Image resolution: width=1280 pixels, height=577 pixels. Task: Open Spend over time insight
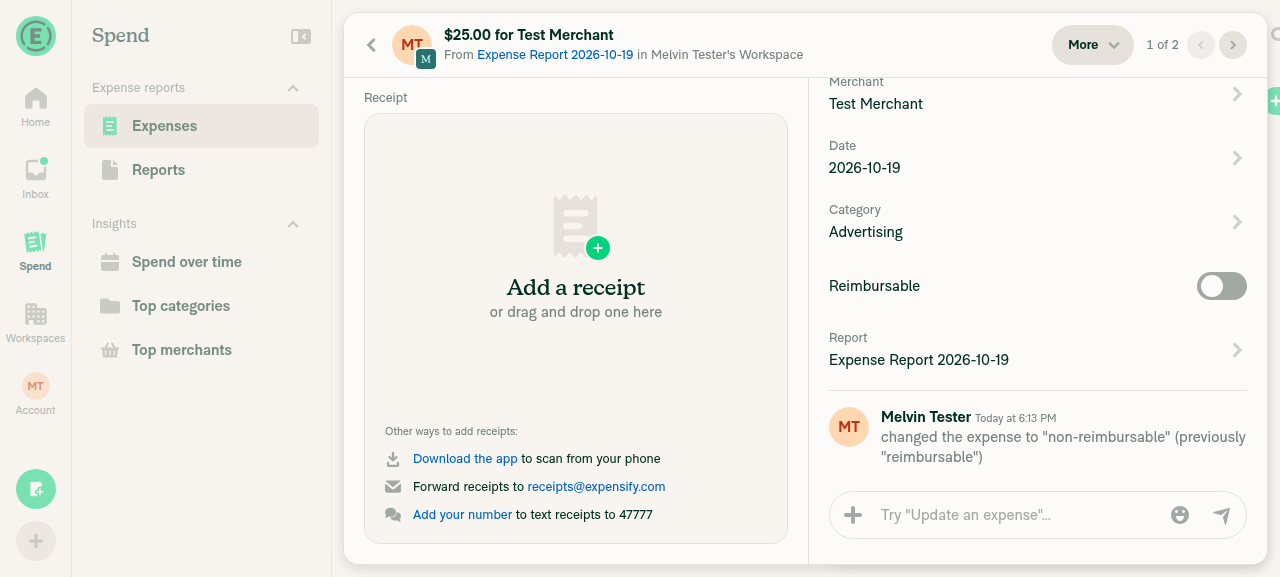tap(201, 262)
